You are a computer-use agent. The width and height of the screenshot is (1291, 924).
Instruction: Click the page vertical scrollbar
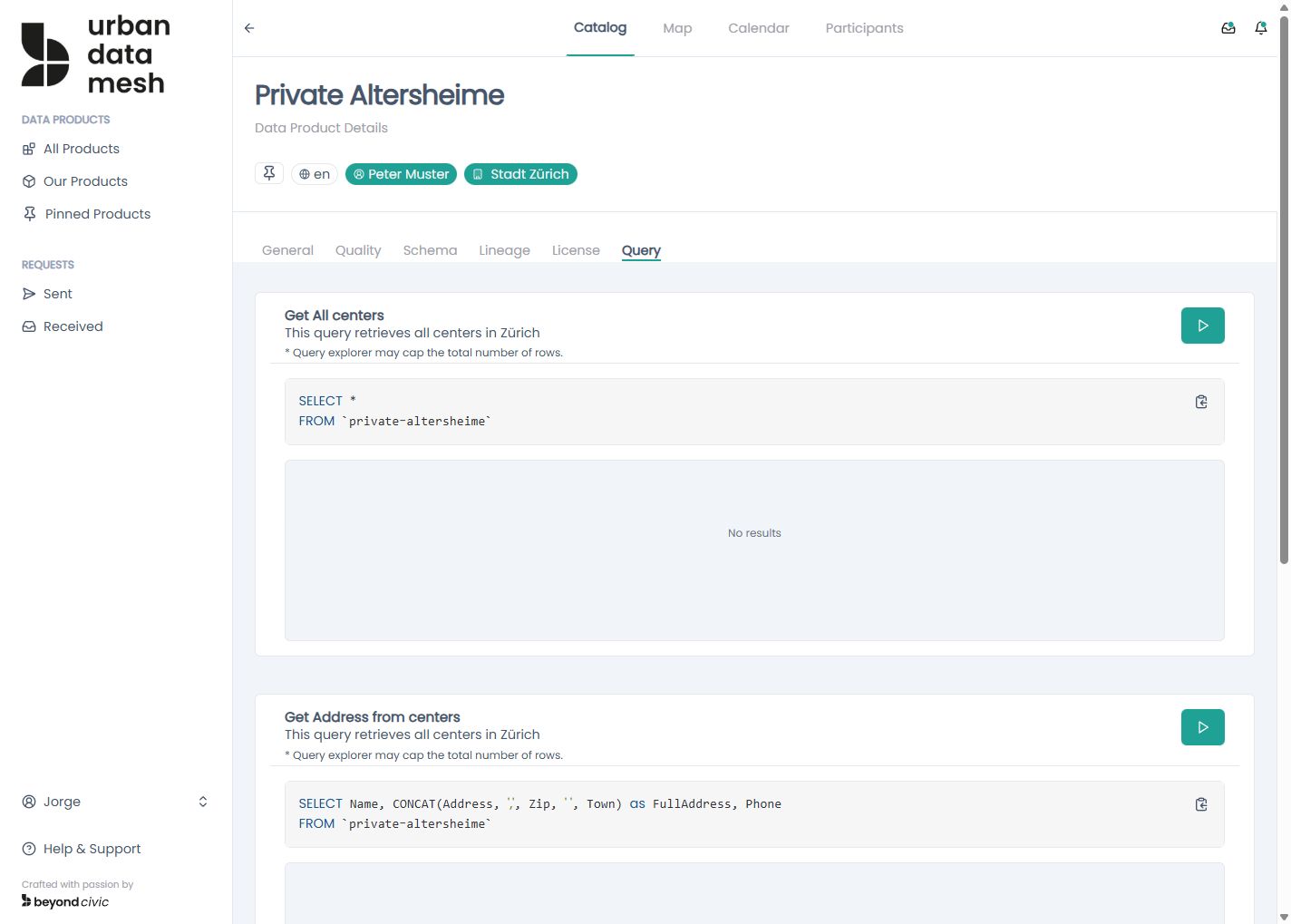[x=1284, y=290]
